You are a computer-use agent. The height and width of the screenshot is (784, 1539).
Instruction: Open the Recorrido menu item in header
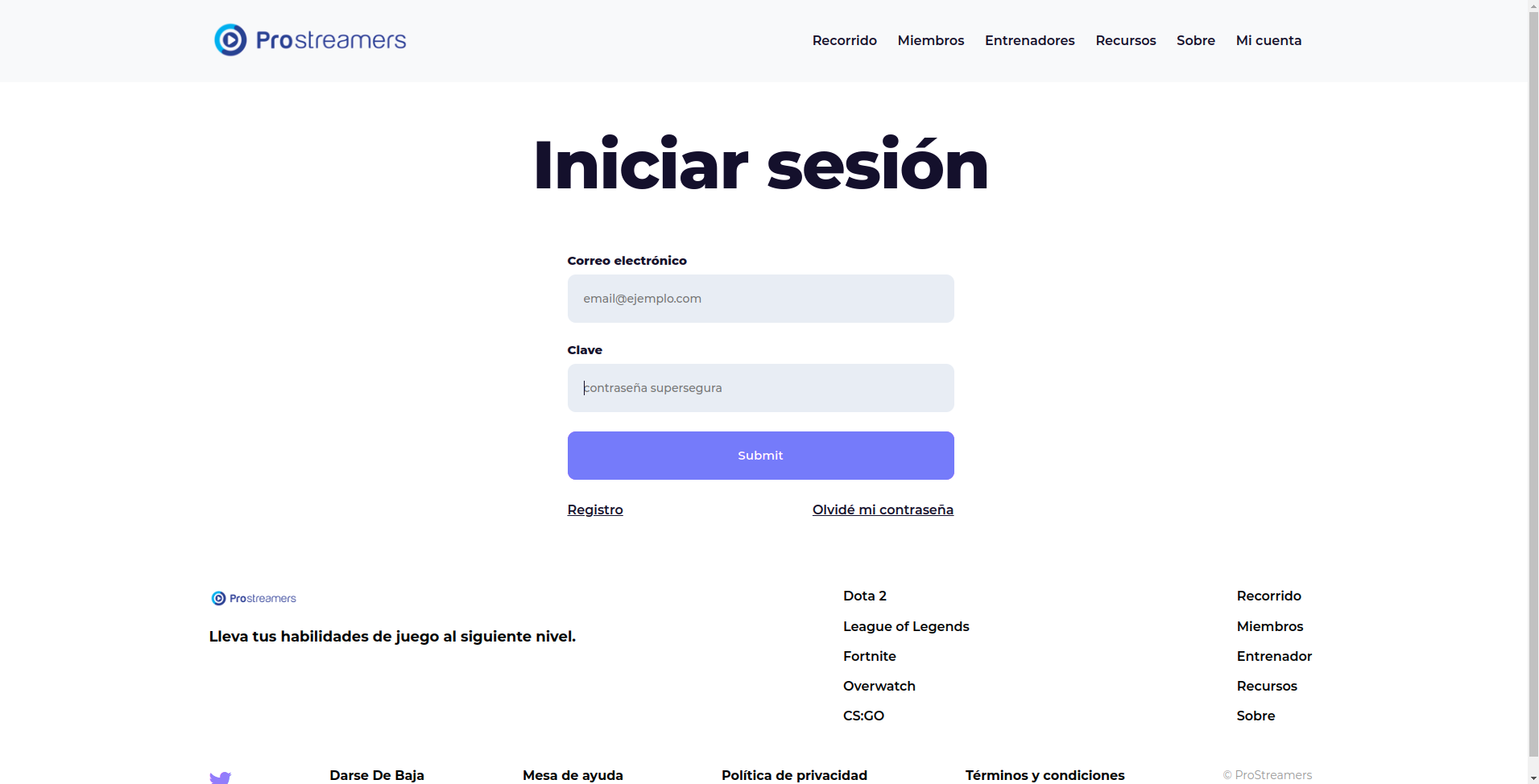pos(844,40)
